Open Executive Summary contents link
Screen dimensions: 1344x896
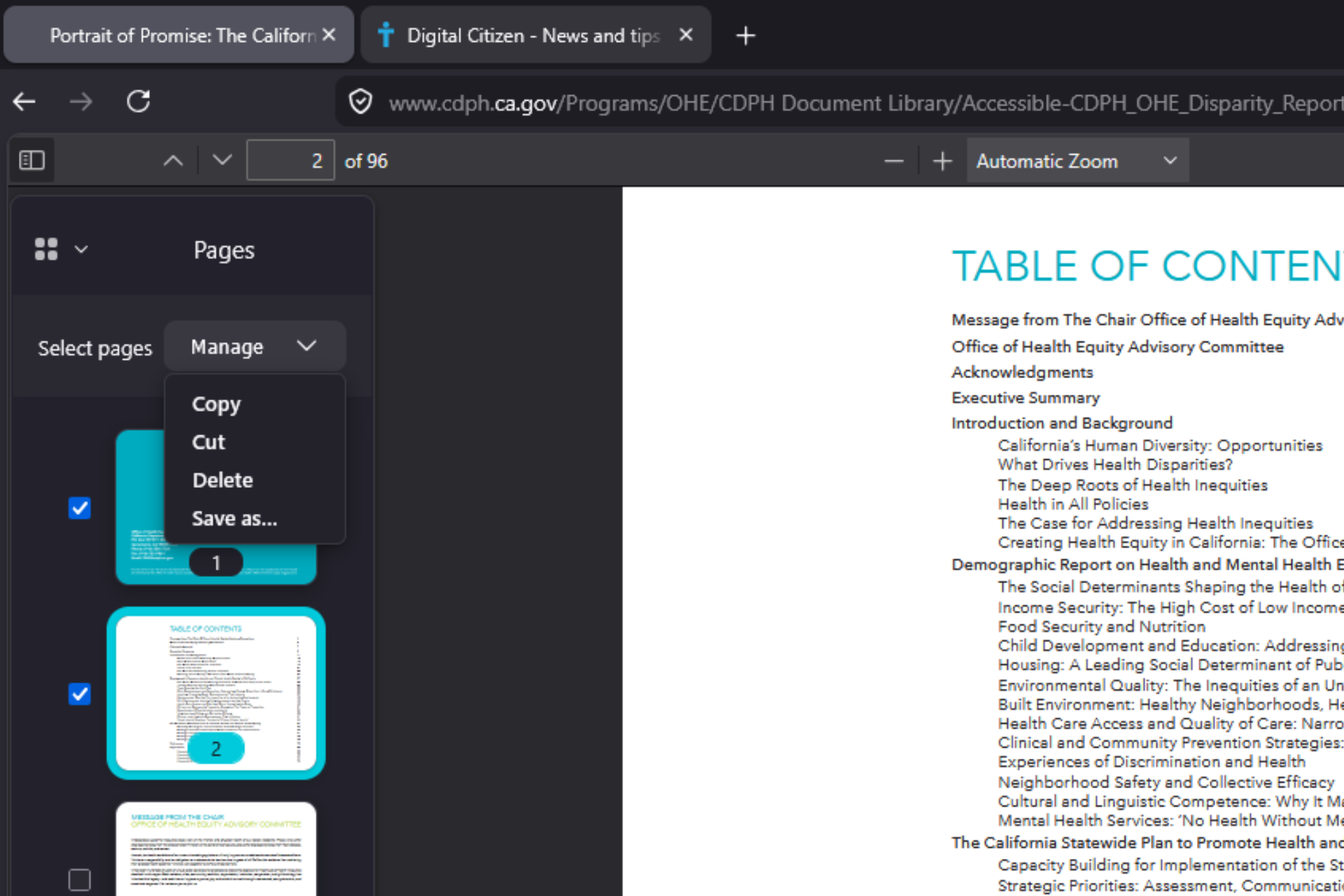click(1025, 398)
